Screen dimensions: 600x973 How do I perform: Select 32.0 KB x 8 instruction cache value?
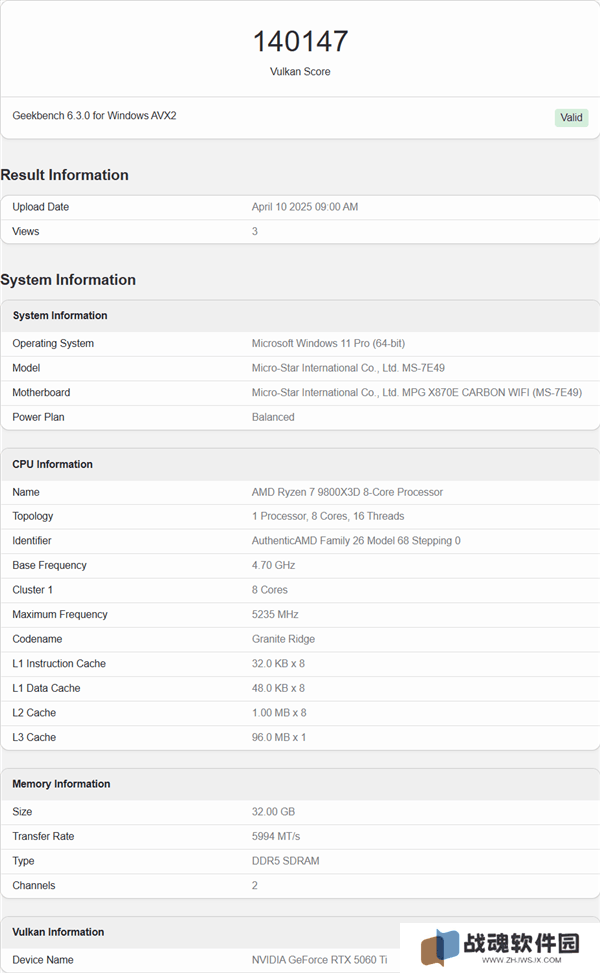tap(278, 663)
